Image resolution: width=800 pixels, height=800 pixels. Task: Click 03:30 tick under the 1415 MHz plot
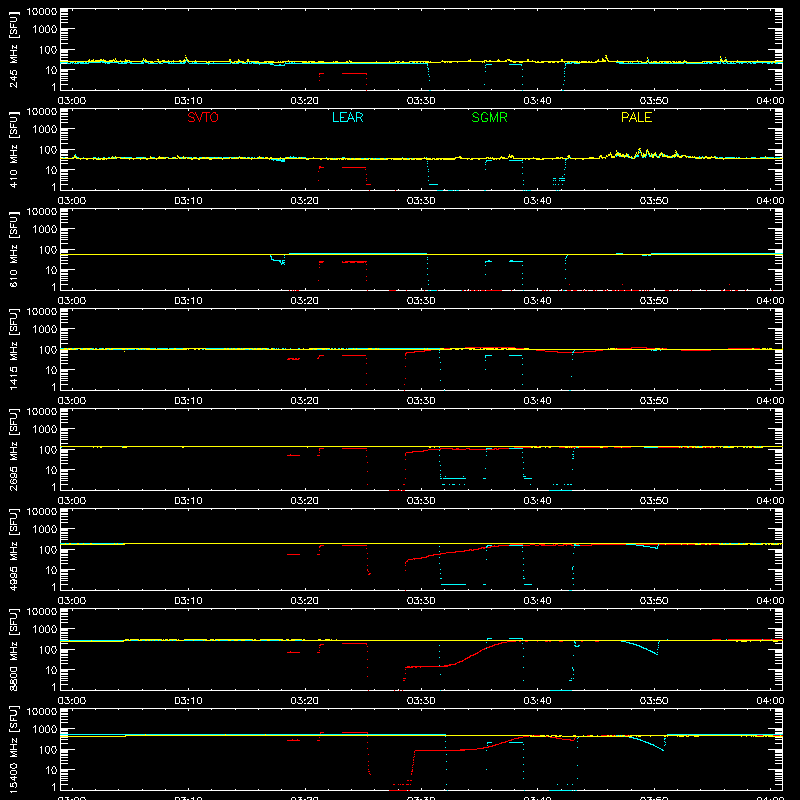click(x=421, y=401)
